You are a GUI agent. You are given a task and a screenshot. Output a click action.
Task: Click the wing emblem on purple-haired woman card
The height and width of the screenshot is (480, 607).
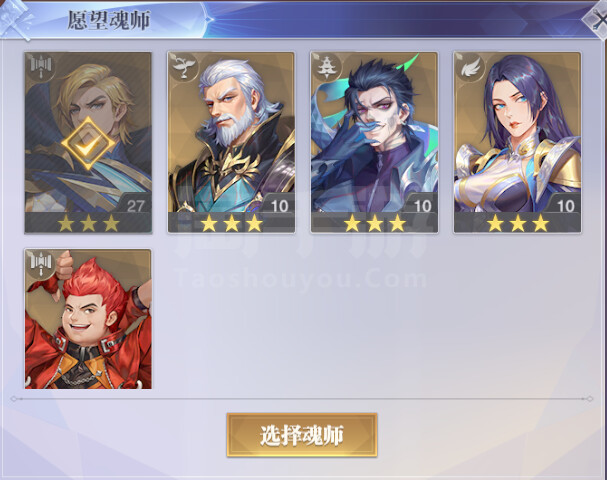coord(470,67)
